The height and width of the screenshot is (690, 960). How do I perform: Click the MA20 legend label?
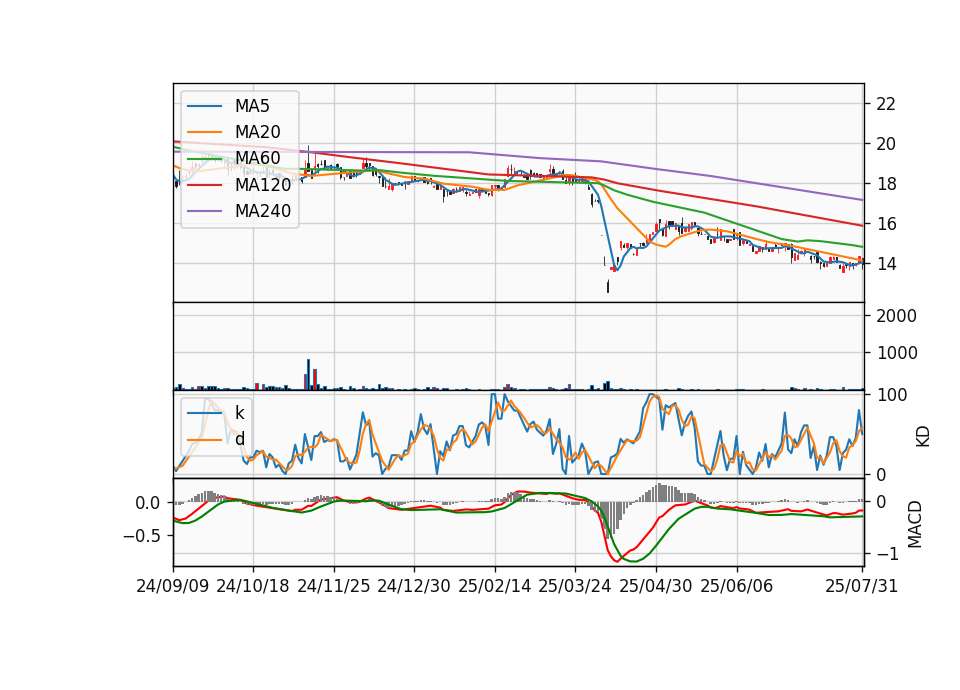click(257, 132)
